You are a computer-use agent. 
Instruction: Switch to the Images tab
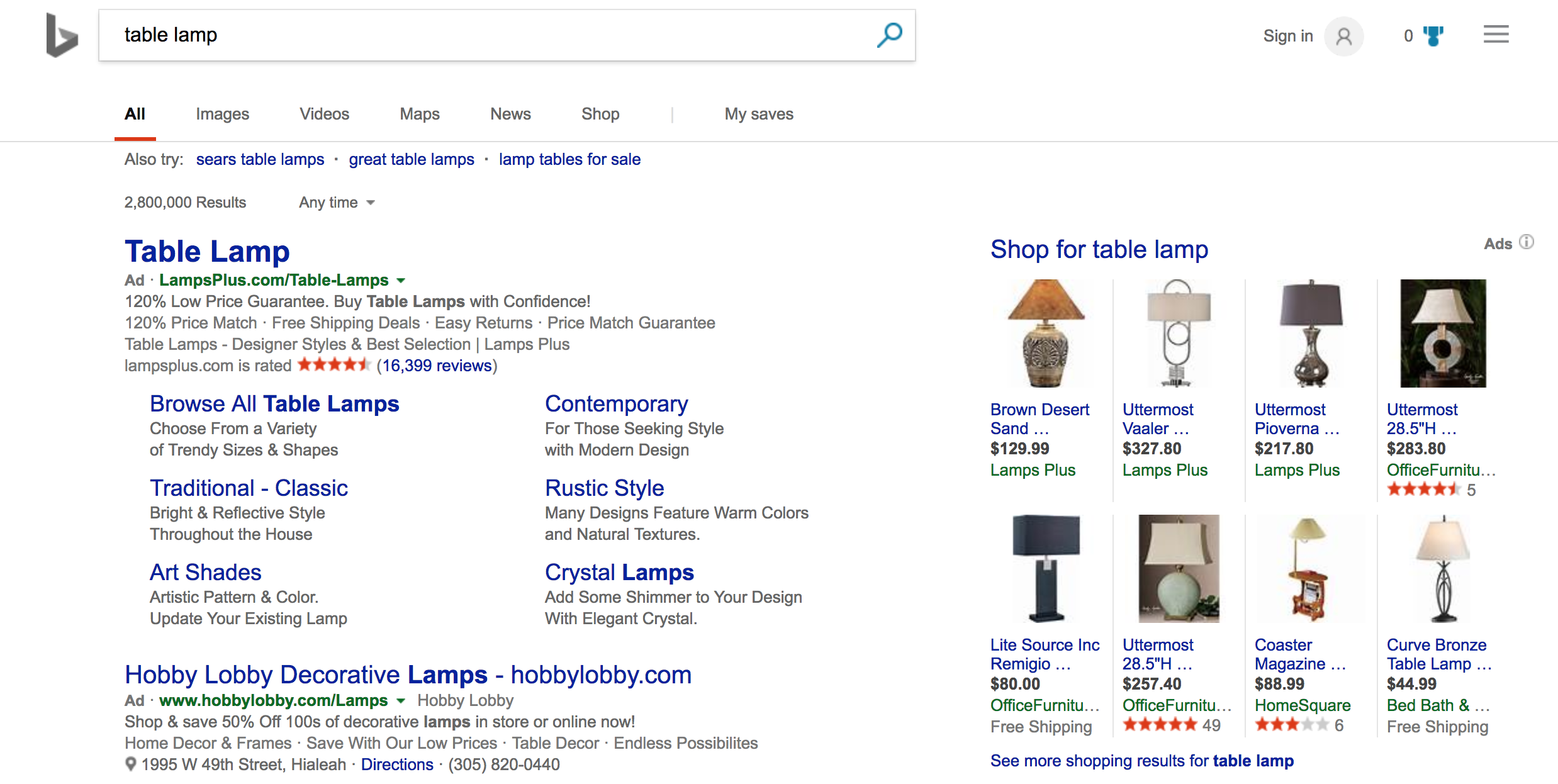click(x=222, y=114)
